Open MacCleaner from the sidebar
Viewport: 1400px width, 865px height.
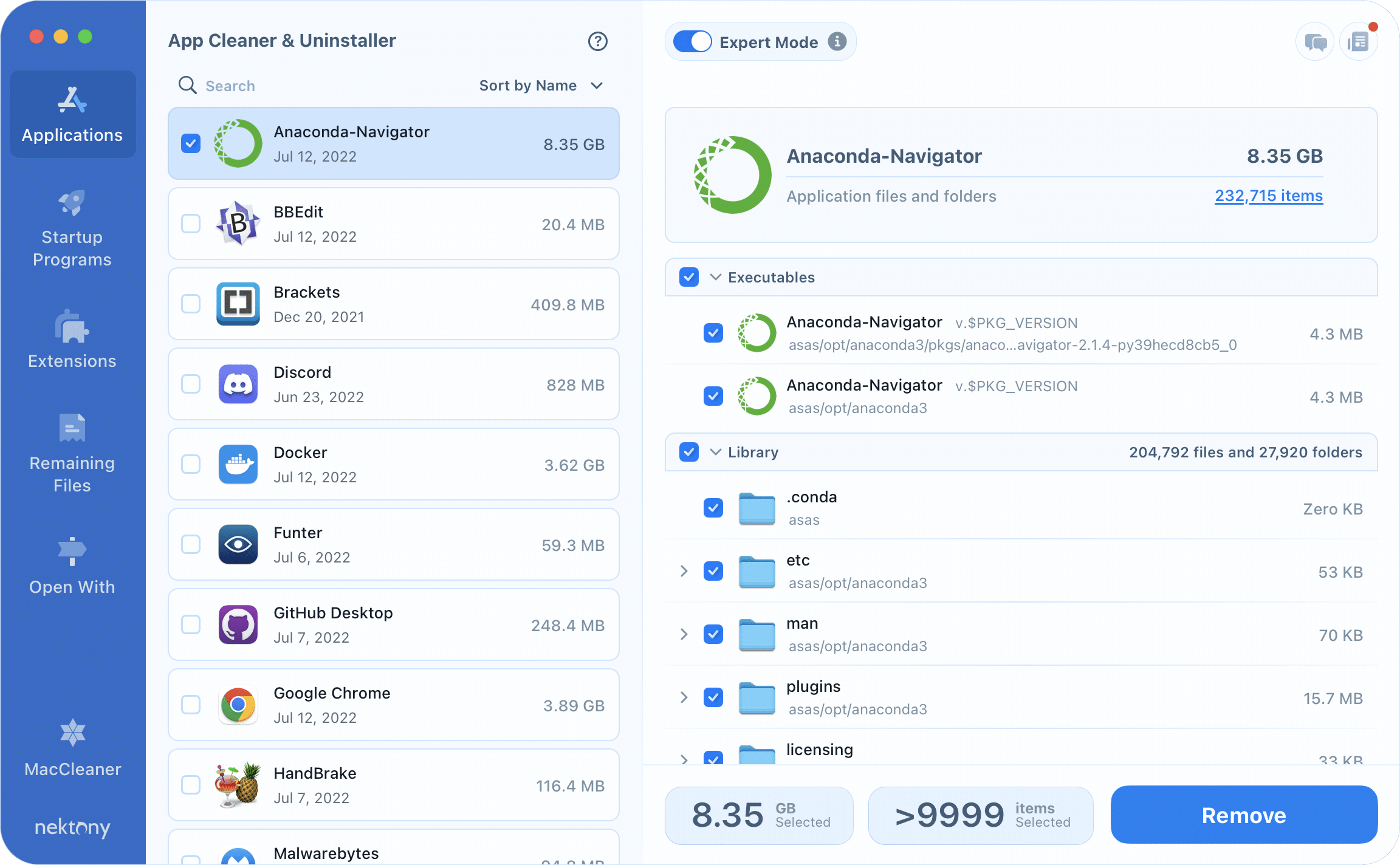point(72,747)
